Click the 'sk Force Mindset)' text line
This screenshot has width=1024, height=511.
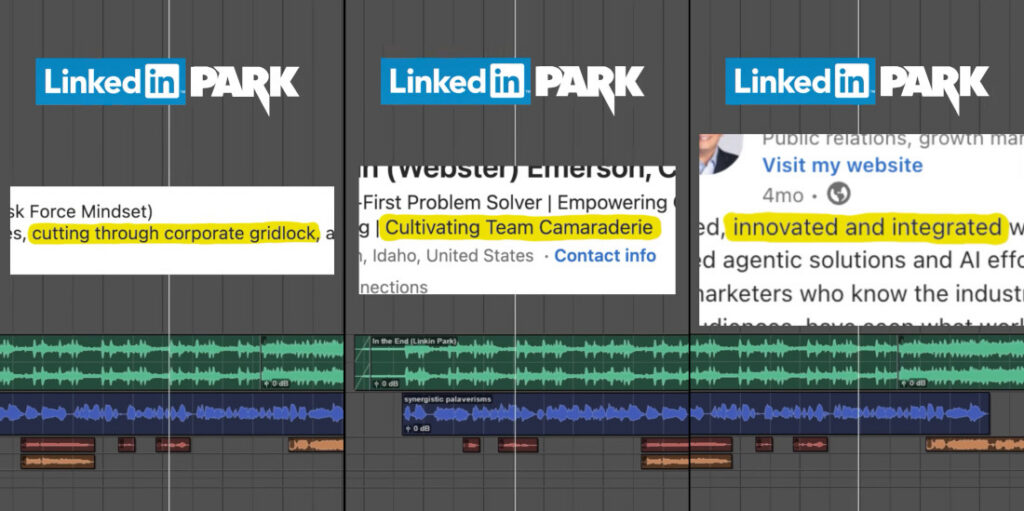[82, 212]
